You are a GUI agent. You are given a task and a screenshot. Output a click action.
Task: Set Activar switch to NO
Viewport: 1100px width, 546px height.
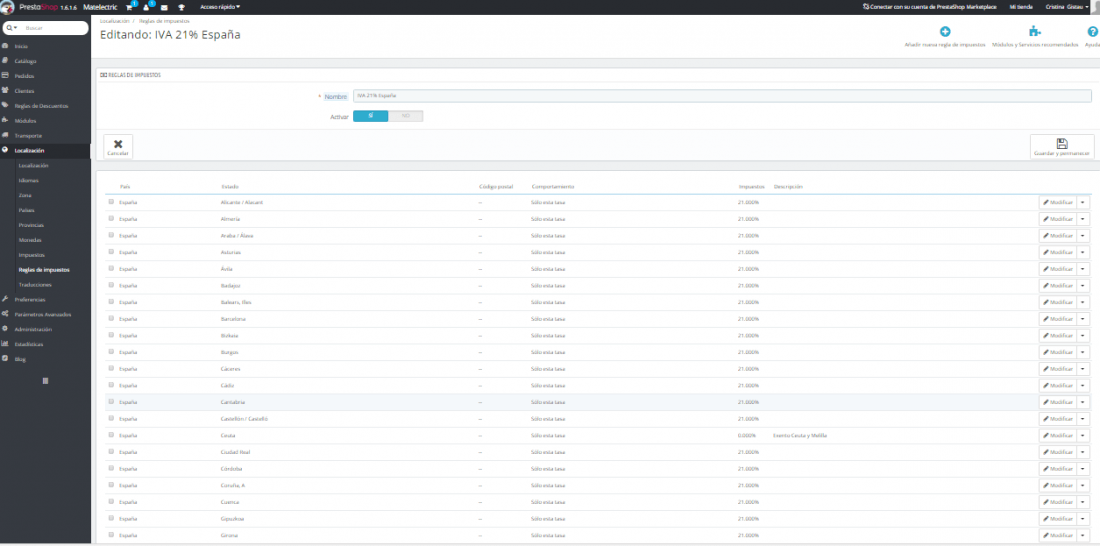pyautogui.click(x=405, y=116)
